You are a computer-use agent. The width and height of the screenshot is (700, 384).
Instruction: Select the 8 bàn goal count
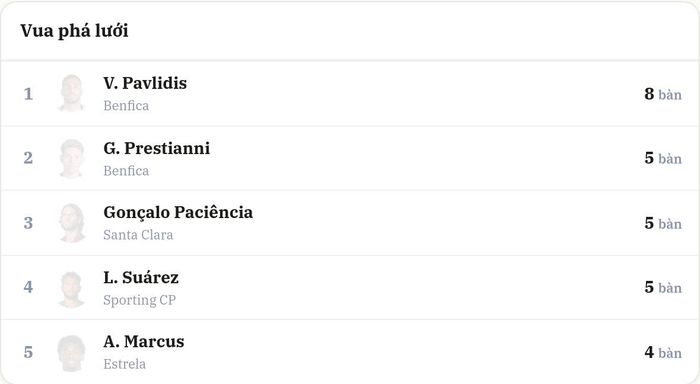click(x=663, y=94)
